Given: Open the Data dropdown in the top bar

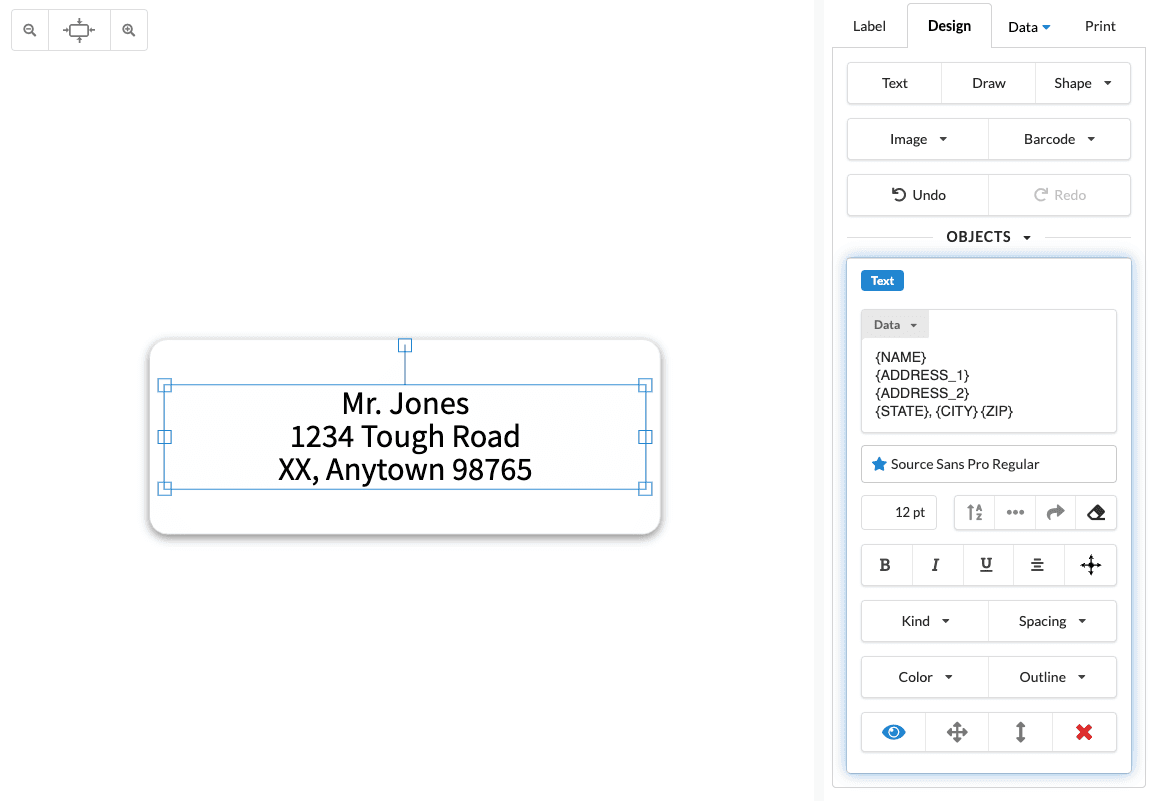Looking at the screenshot, I should click(1028, 26).
